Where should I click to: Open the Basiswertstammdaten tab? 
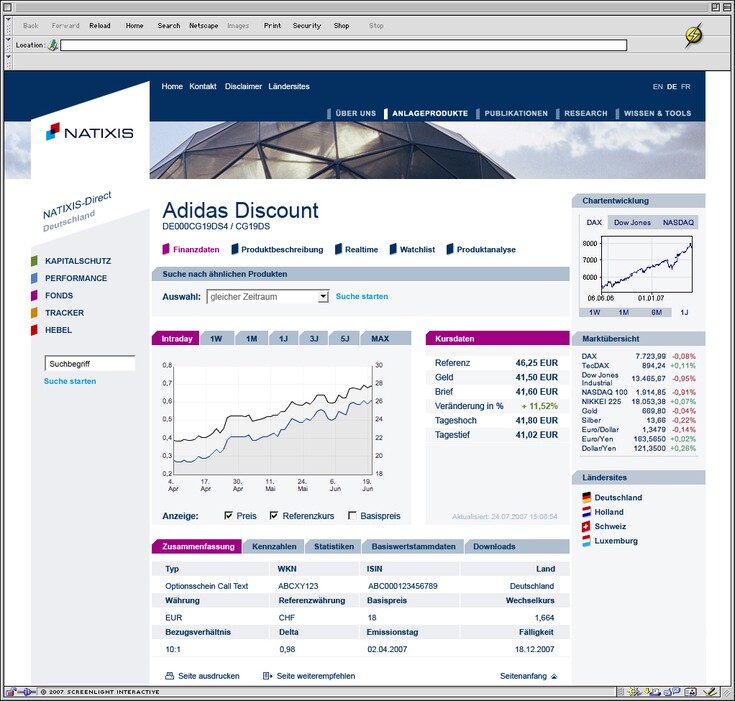413,546
